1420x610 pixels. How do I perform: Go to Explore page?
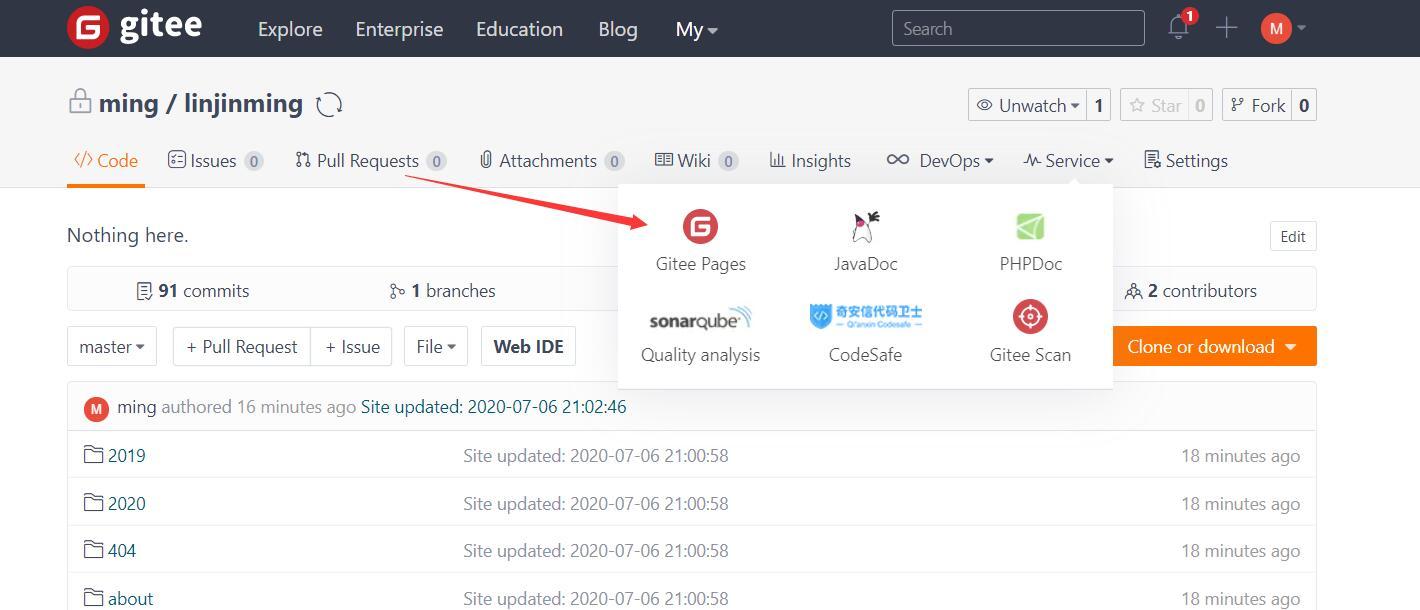point(290,29)
